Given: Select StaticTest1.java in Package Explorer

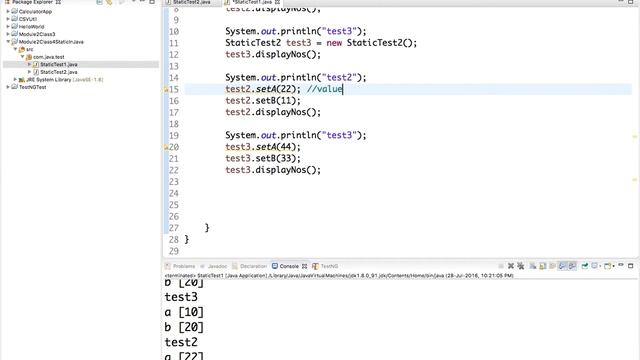Looking at the screenshot, I should 58,64.
